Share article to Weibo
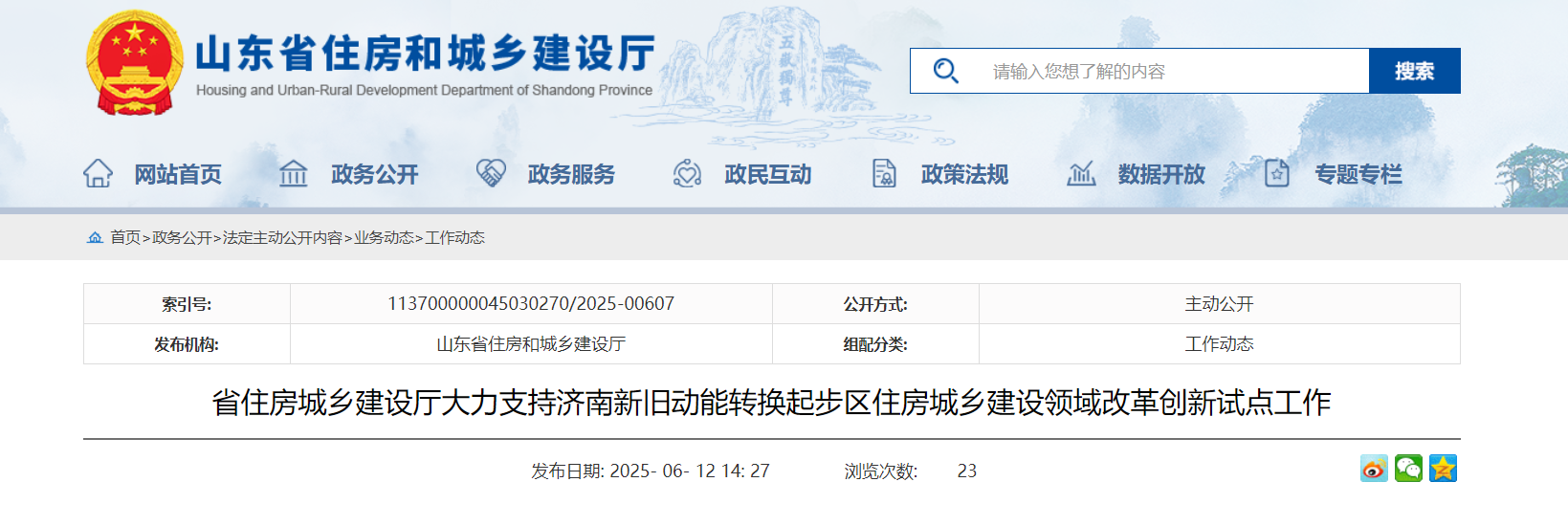Screen dimensions: 1568x526 click(x=1374, y=469)
